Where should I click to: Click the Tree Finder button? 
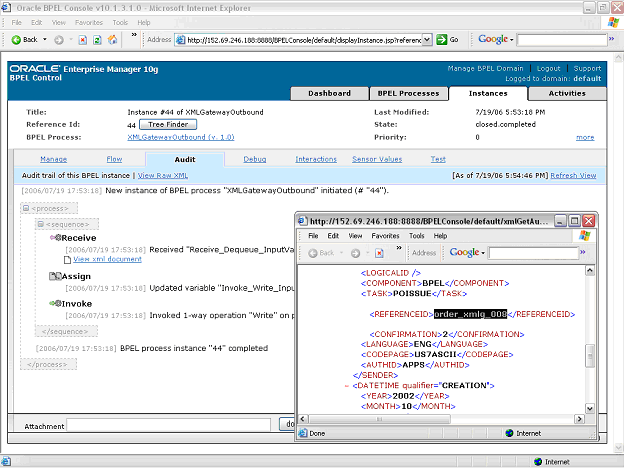coord(168,125)
